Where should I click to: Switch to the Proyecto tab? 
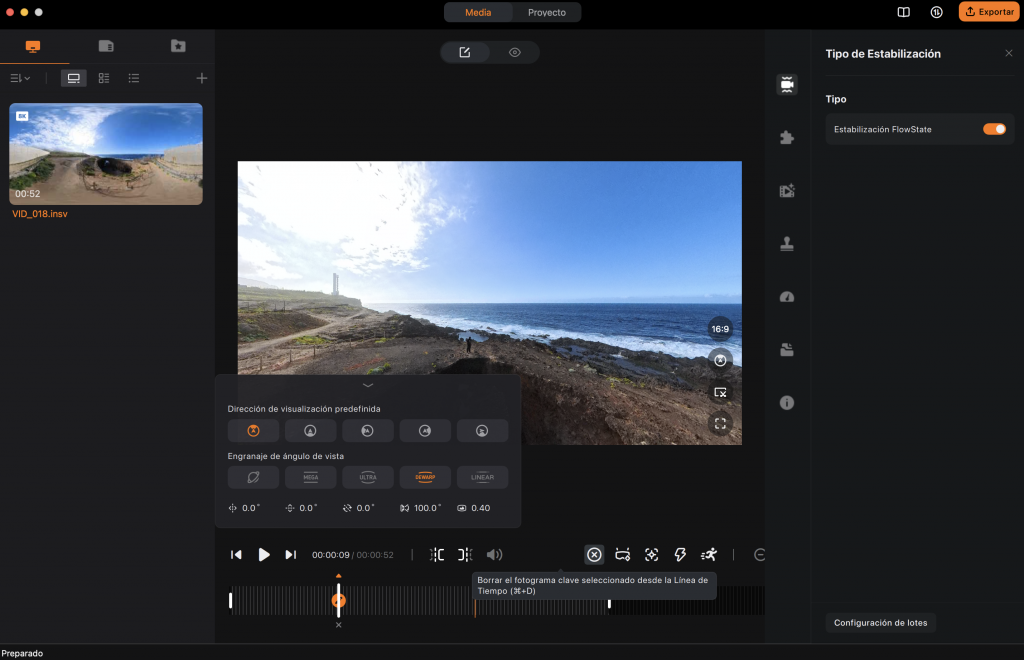546,12
